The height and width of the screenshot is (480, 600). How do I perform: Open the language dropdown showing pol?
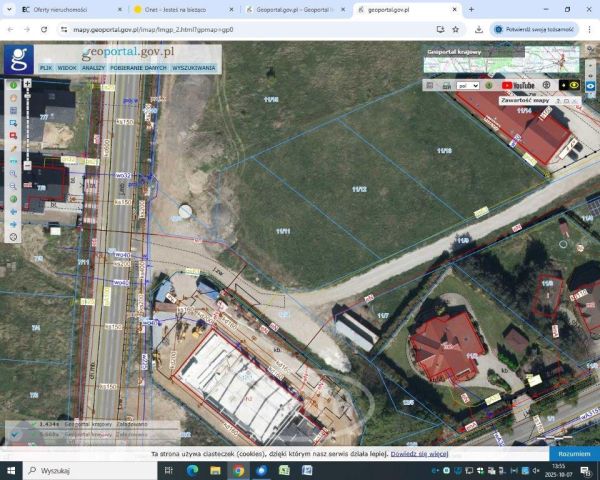pos(468,86)
